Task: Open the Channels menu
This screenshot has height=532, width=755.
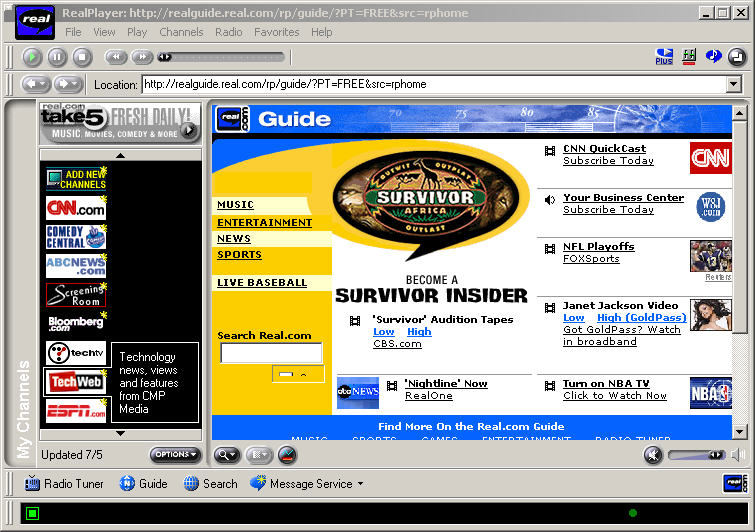Action: (x=181, y=32)
